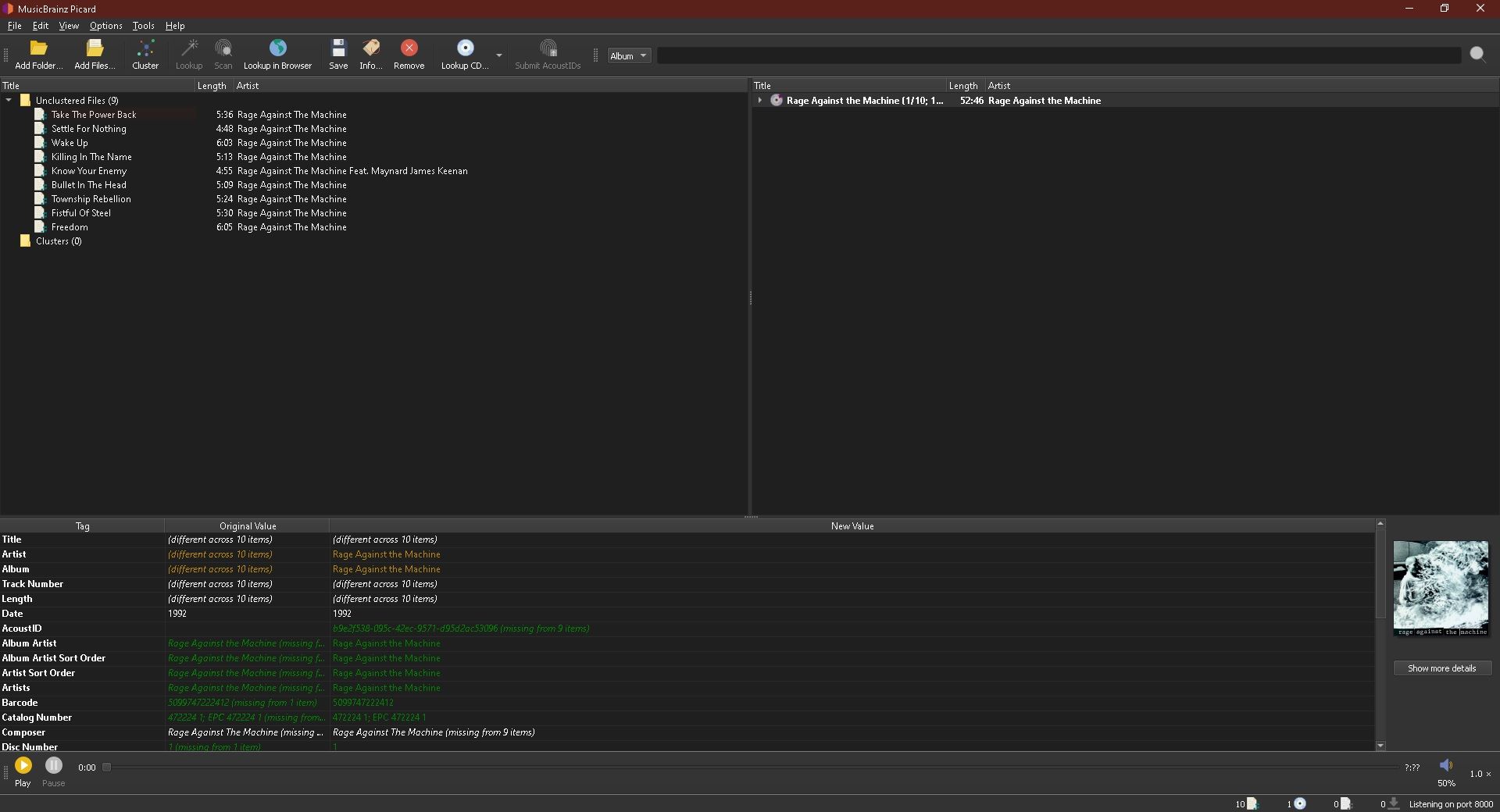Click Show more details button
The image size is (1500, 812).
[1442, 668]
